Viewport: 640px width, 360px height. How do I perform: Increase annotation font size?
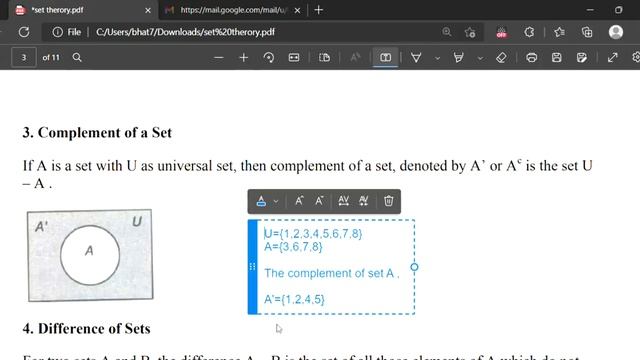[299, 201]
